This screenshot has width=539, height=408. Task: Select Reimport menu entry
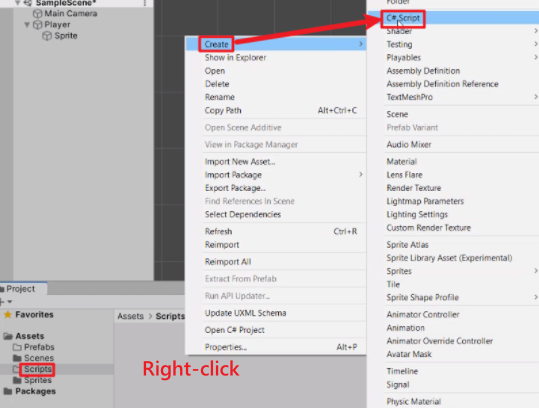click(x=222, y=245)
